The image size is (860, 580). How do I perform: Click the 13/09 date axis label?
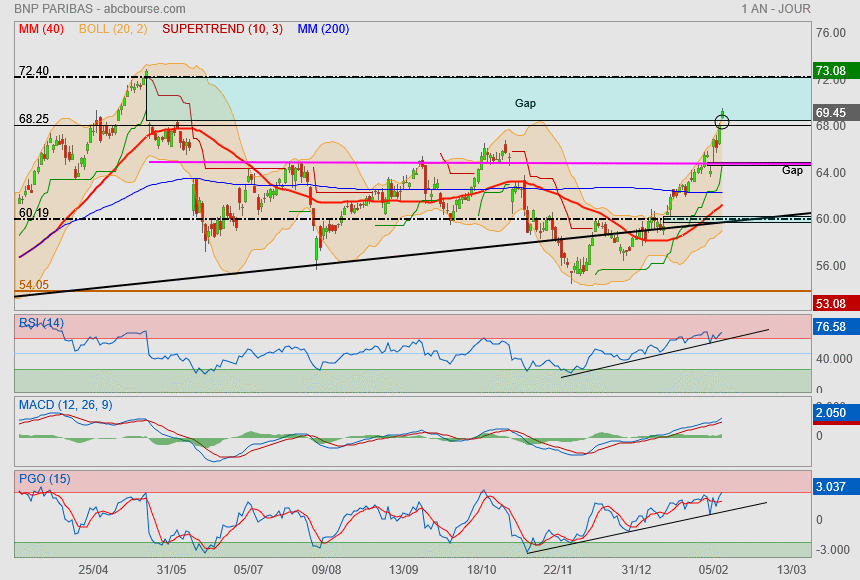pyautogui.click(x=404, y=570)
